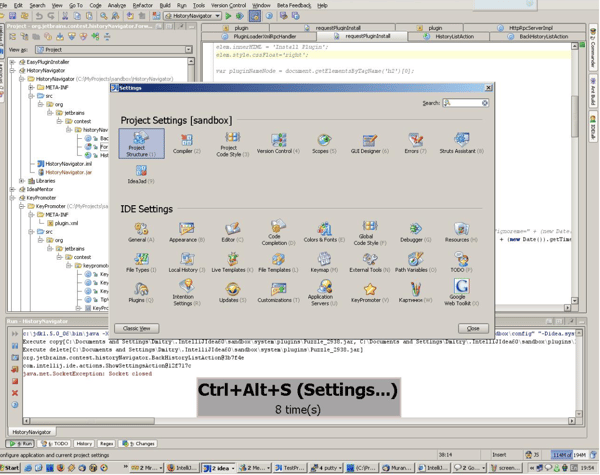Expand IdeaMentor tree node

coord(13,189)
